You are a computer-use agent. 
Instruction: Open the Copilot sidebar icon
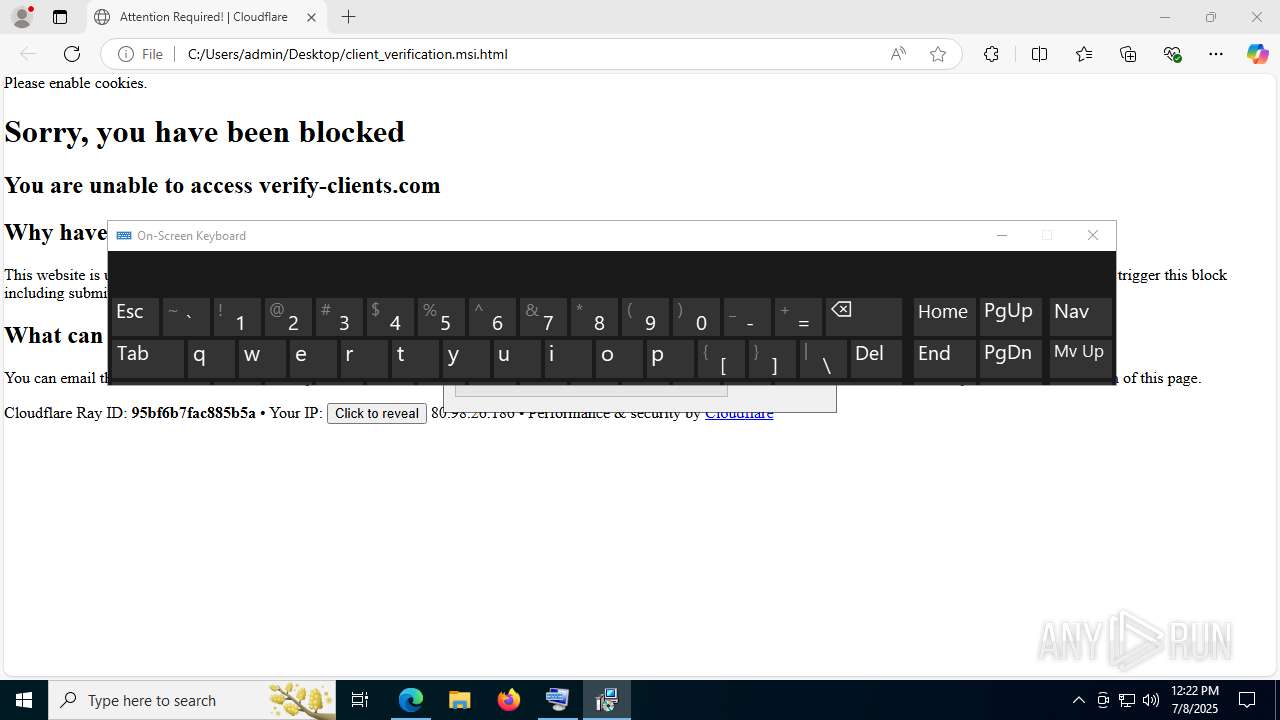coord(1257,54)
